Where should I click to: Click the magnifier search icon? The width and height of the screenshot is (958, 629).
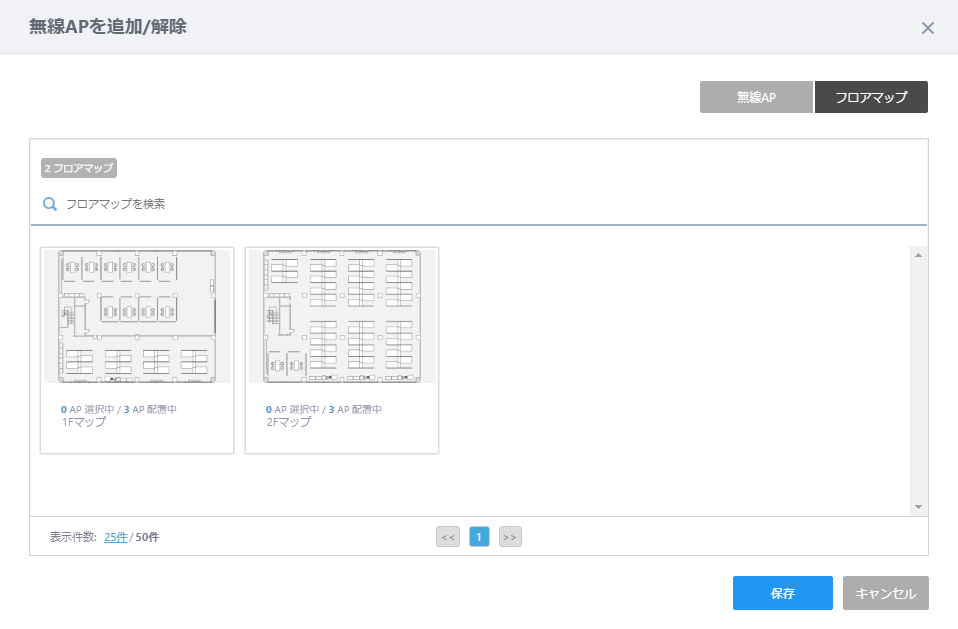[x=50, y=204]
